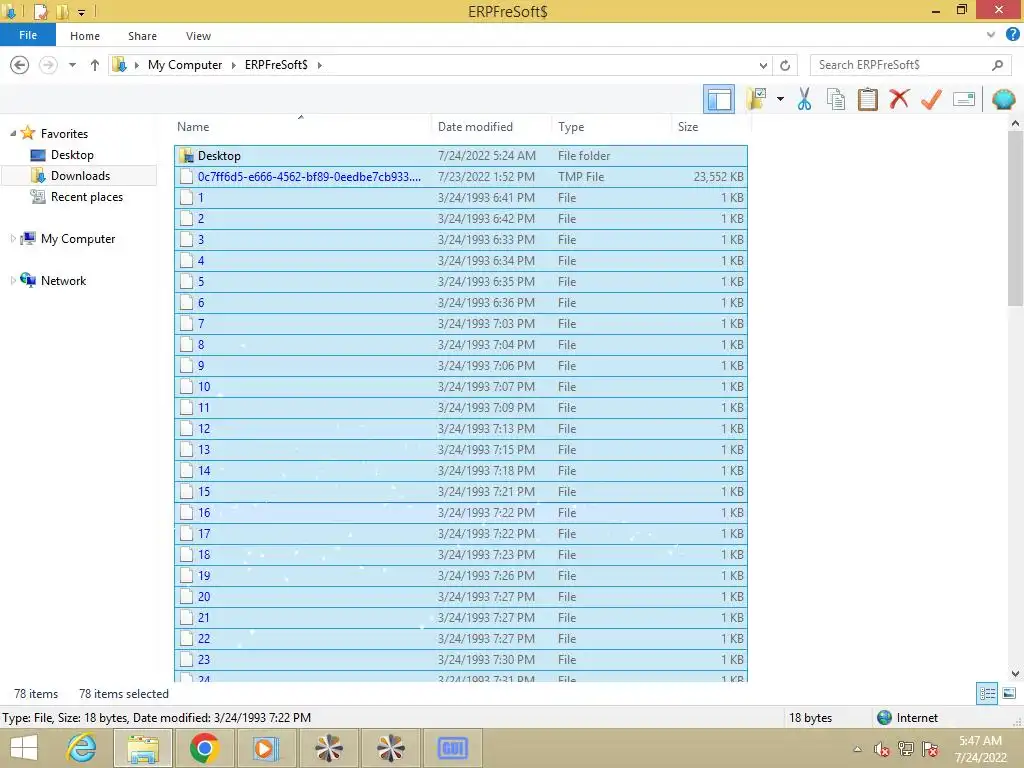The width and height of the screenshot is (1024, 768).
Task: Click the Copy documents icon
Action: (836, 99)
